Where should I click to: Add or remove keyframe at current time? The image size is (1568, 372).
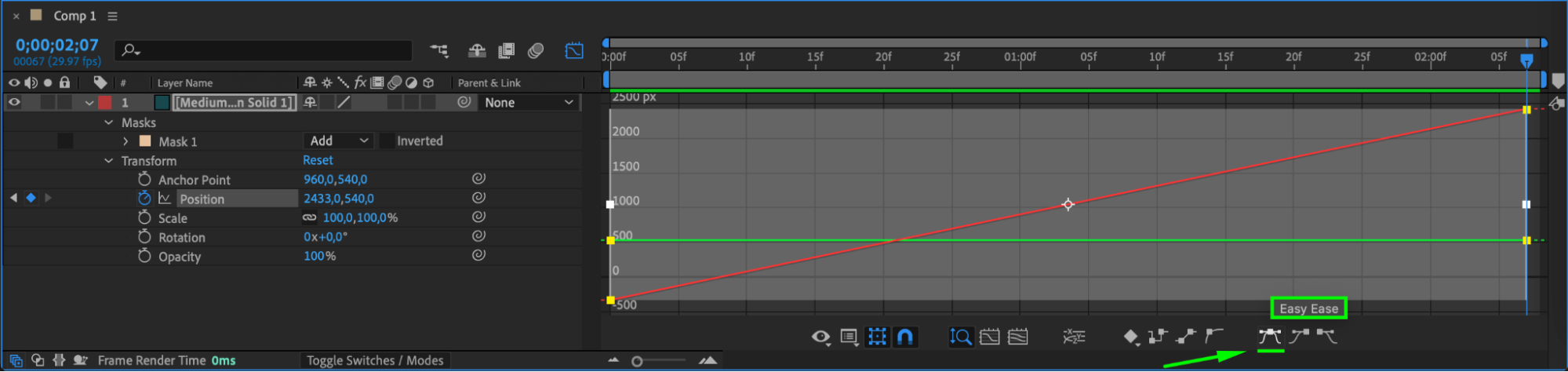pyautogui.click(x=31, y=198)
